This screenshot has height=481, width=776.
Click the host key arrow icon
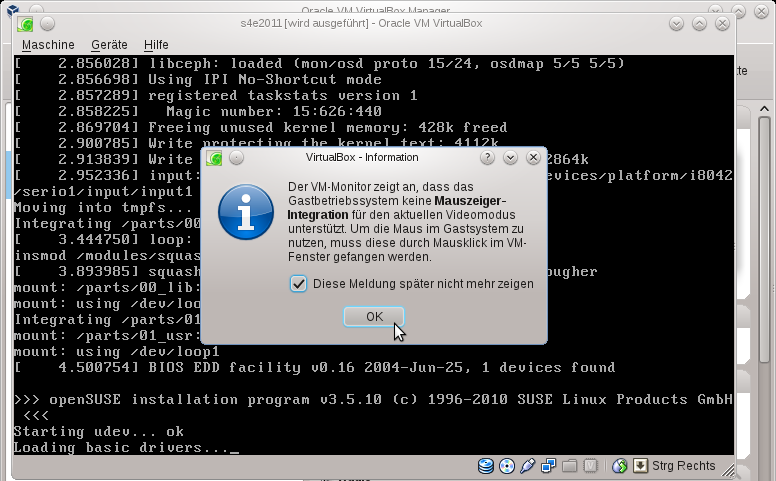coord(640,466)
